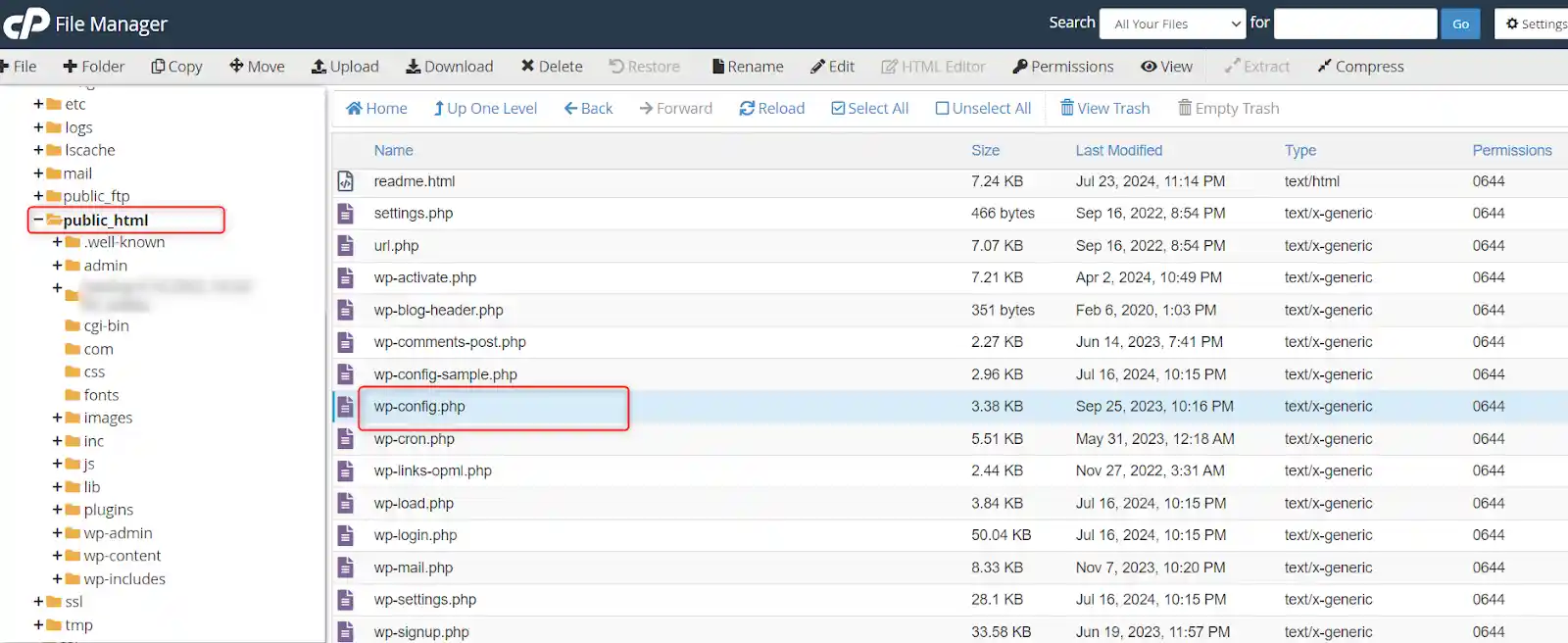Screen dimensions: 1568x643
Task: Click the cPanel logo icon
Action: [x=25, y=24]
